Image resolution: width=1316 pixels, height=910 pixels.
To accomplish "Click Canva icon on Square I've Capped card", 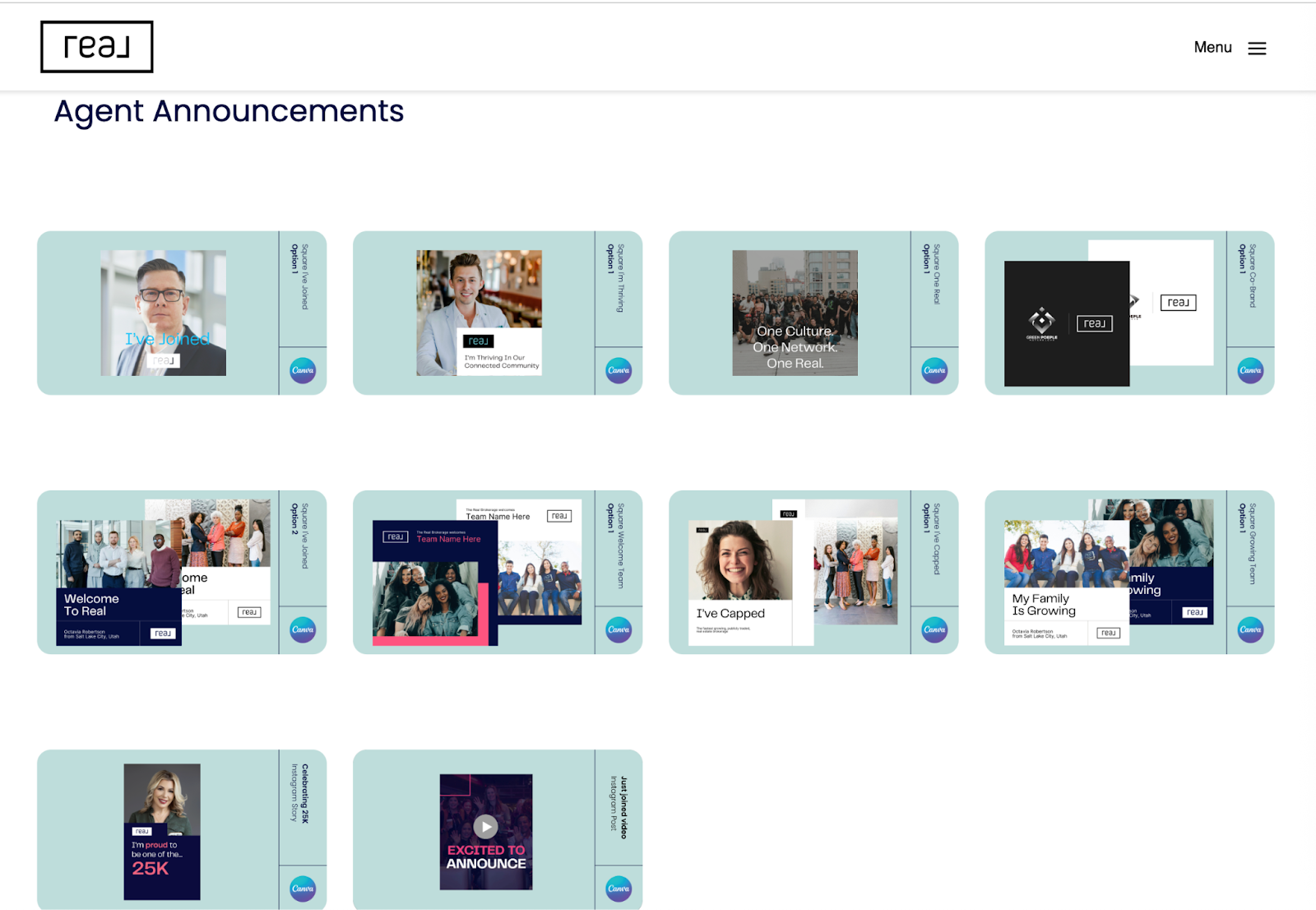I will (934, 629).
